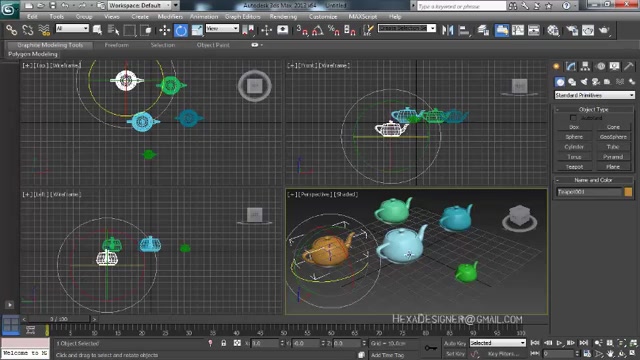The image size is (640, 360).
Task: Click the Sphere primitive button
Action: point(574,137)
